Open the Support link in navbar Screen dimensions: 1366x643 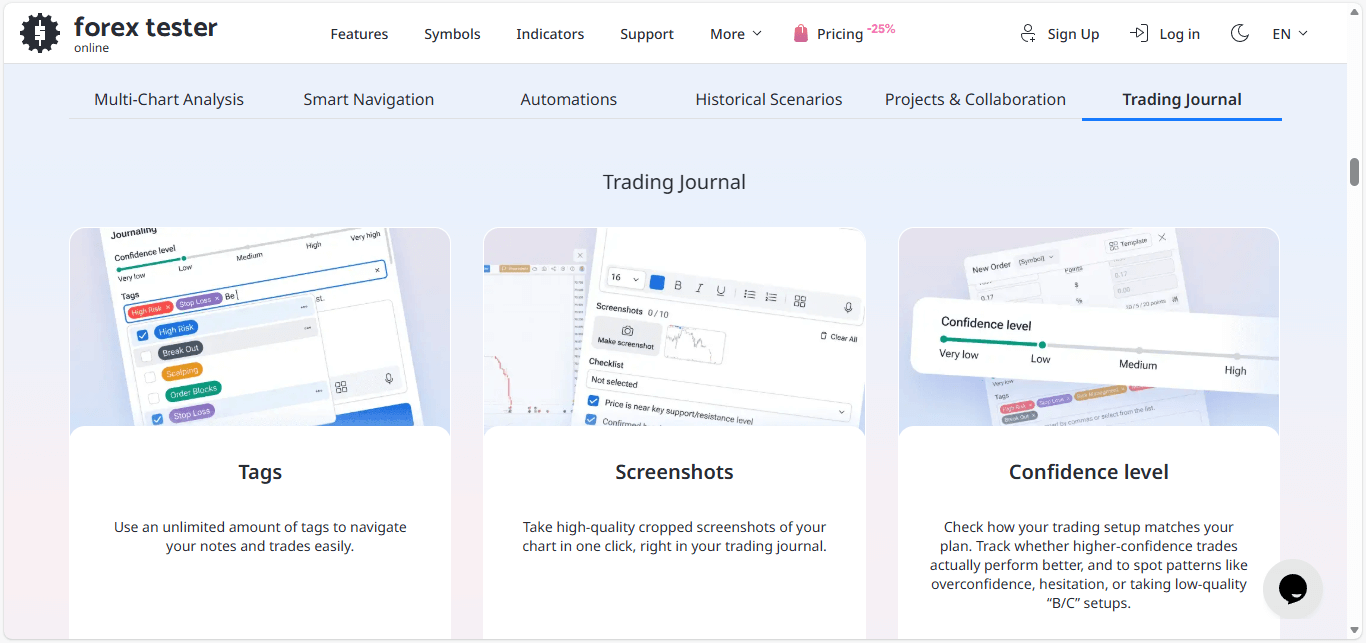[646, 34]
